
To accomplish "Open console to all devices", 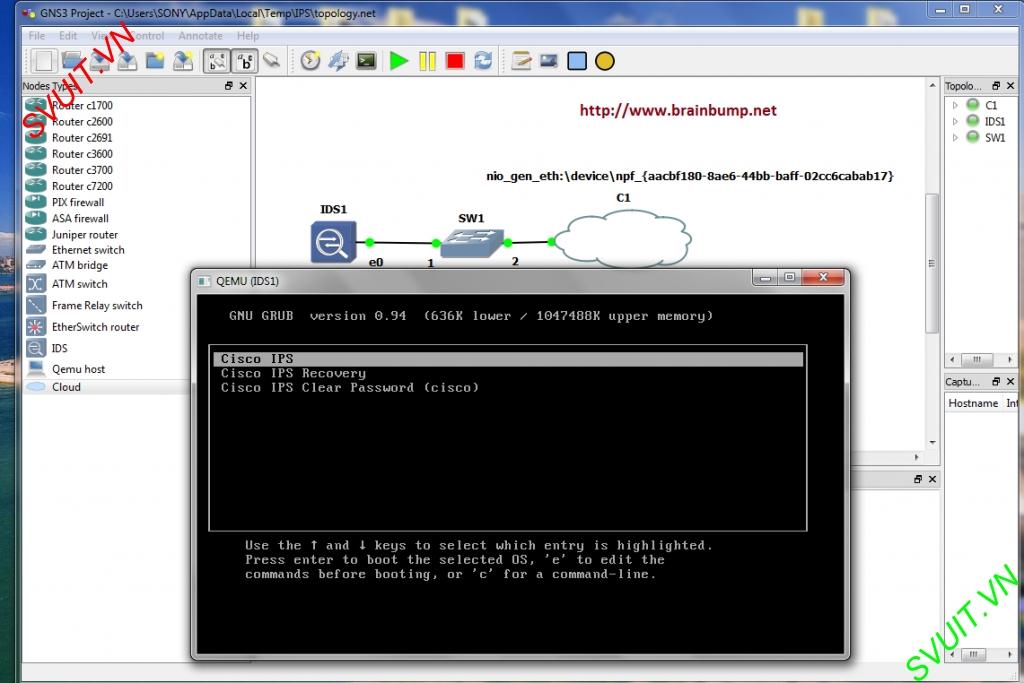I will pos(366,61).
